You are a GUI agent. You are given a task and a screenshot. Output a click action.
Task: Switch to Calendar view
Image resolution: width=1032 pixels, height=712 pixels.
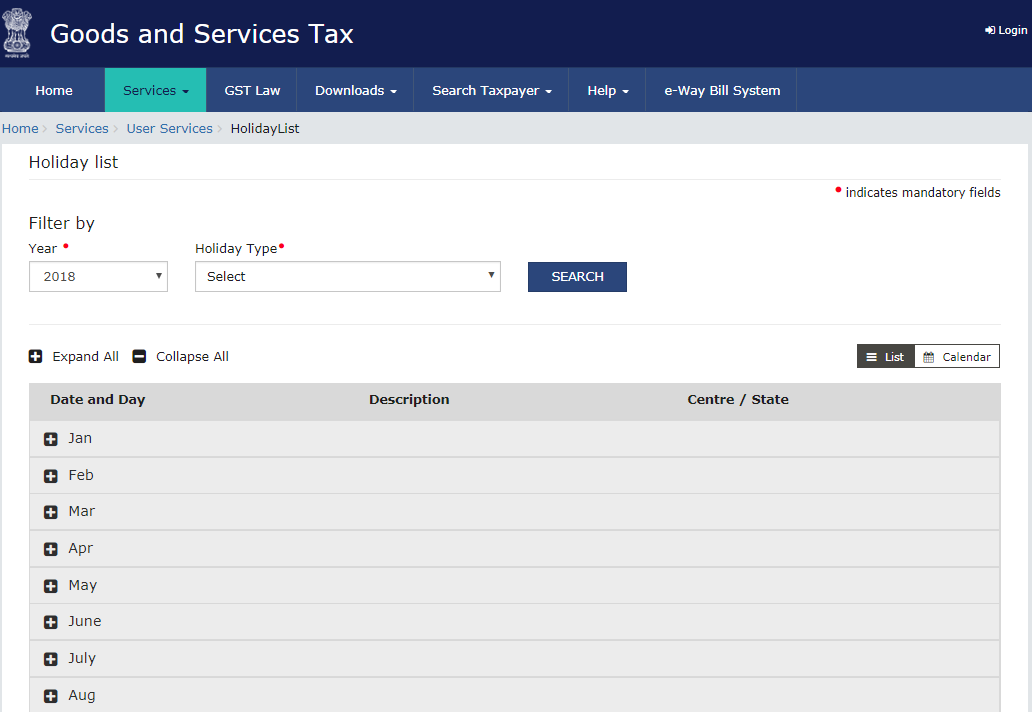click(957, 356)
